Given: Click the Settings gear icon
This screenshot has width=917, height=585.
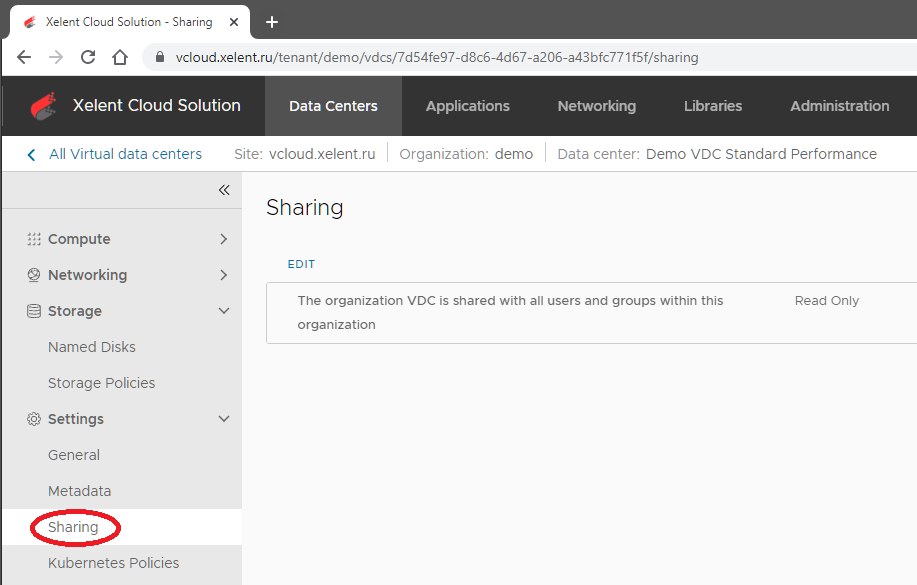Looking at the screenshot, I should point(34,419).
